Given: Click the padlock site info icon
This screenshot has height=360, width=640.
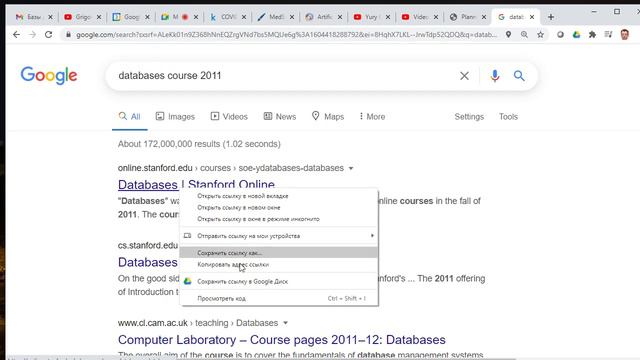Looking at the screenshot, I should pos(68,35).
